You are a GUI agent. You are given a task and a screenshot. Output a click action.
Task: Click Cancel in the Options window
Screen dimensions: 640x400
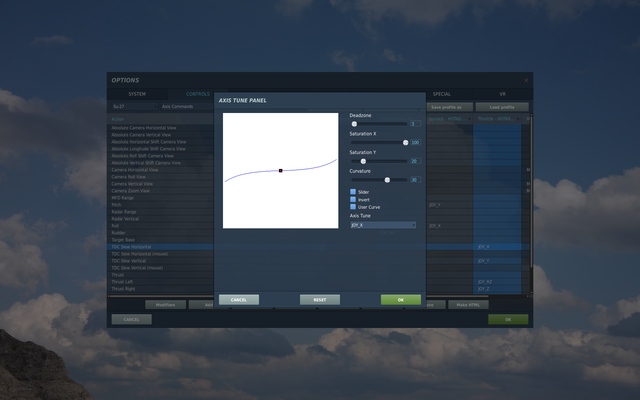pyautogui.click(x=131, y=319)
